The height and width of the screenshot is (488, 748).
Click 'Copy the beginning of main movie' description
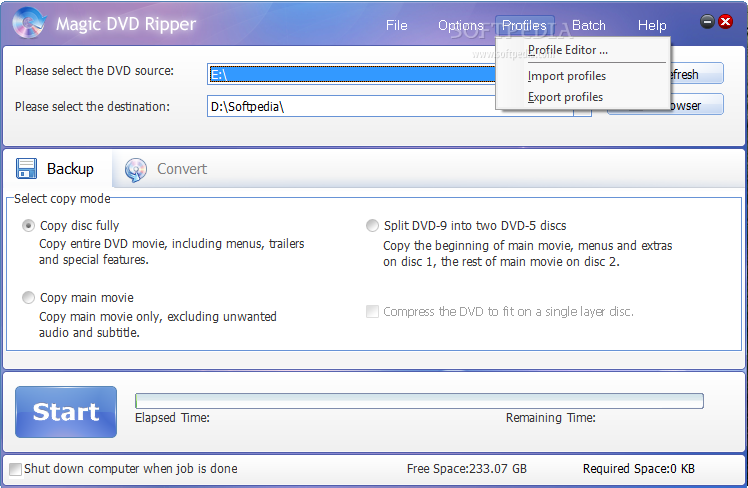click(528, 253)
